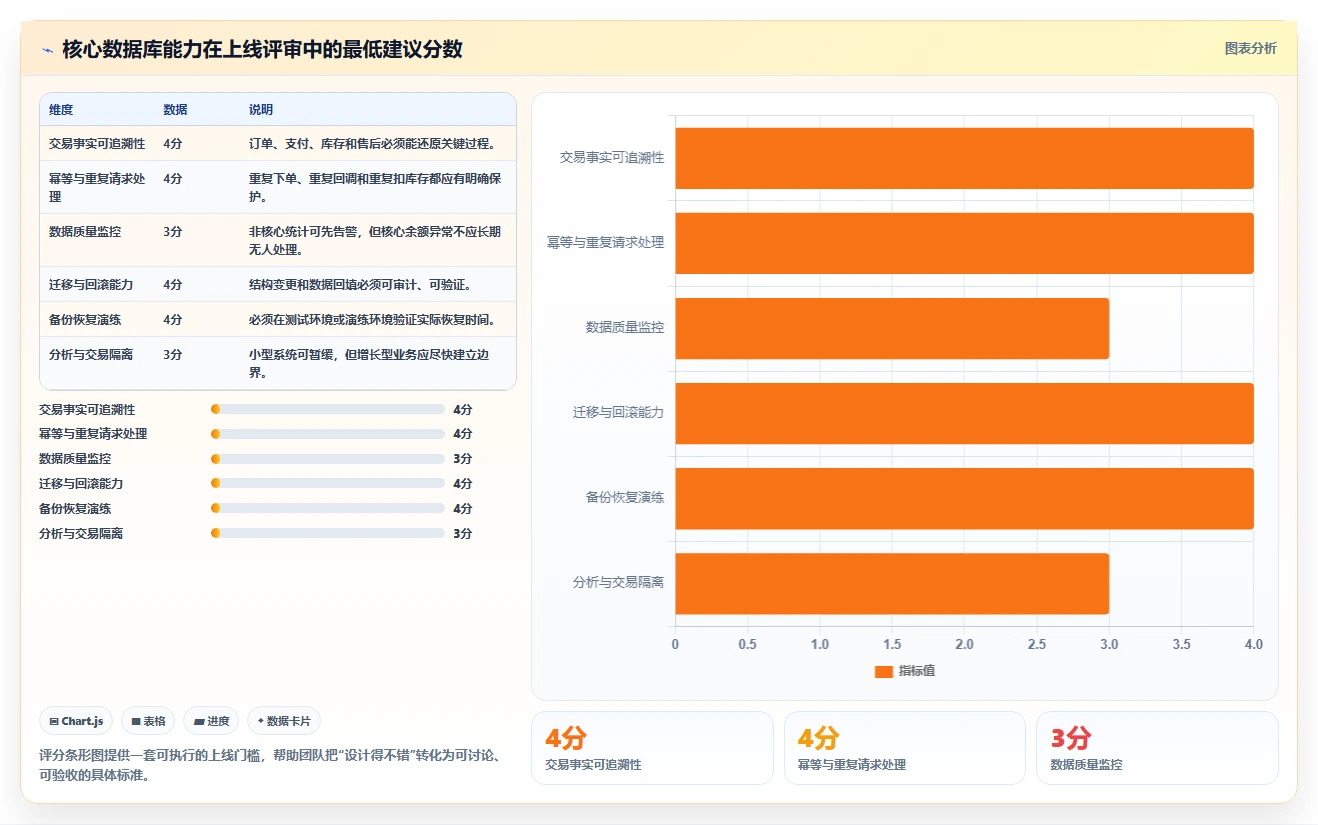This screenshot has height=825, width=1318.
Task: Click the footer paragraph starting 评分条形图提供
Action: [270, 765]
